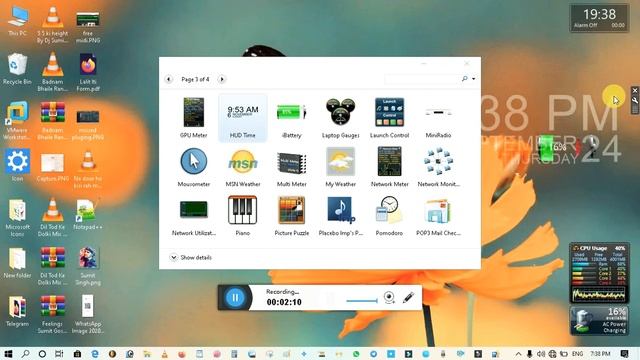Open the notification center icon
The image size is (640, 360).
click(624, 354)
